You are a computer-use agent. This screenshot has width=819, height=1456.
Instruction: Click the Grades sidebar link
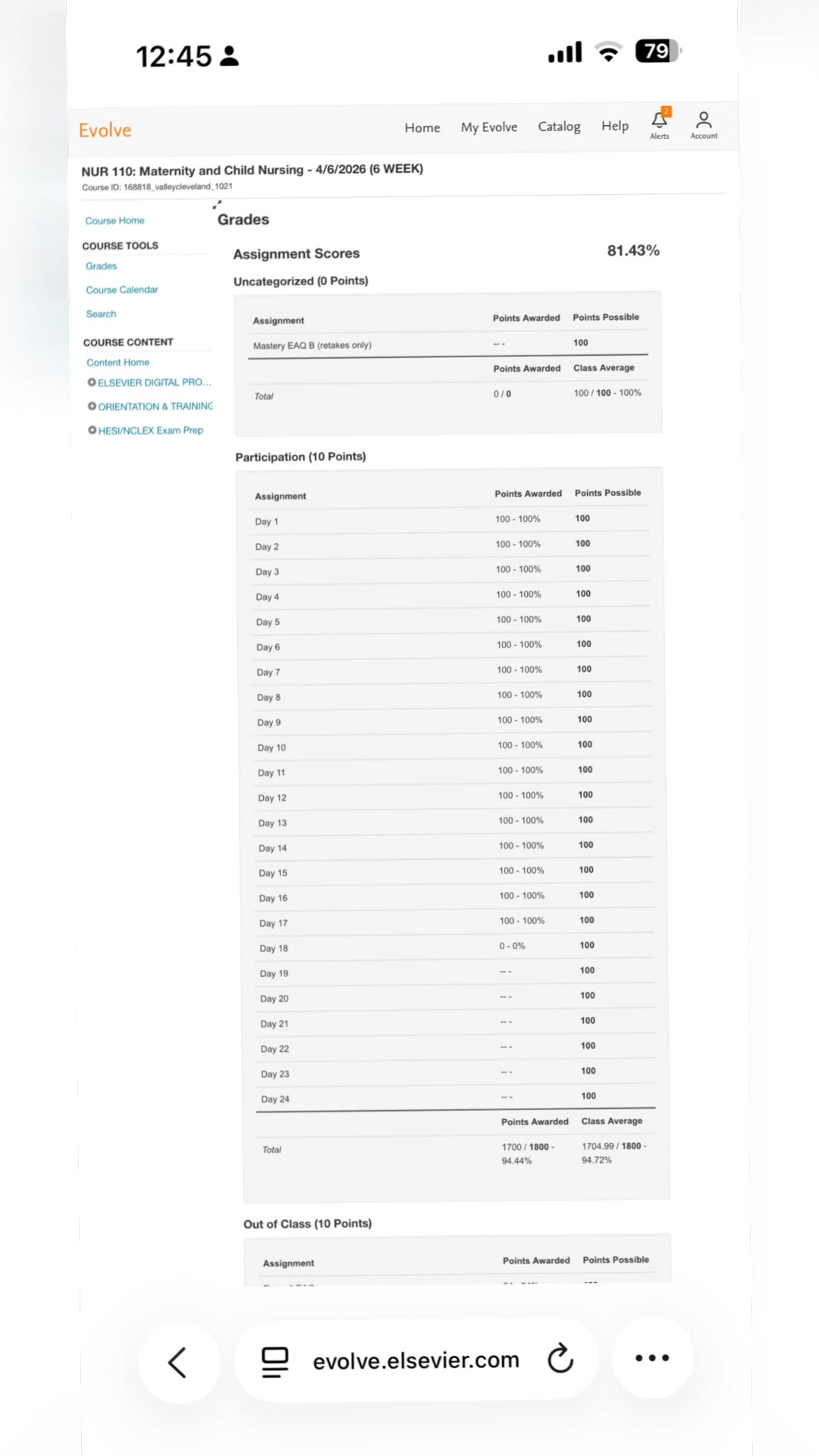coord(102,266)
